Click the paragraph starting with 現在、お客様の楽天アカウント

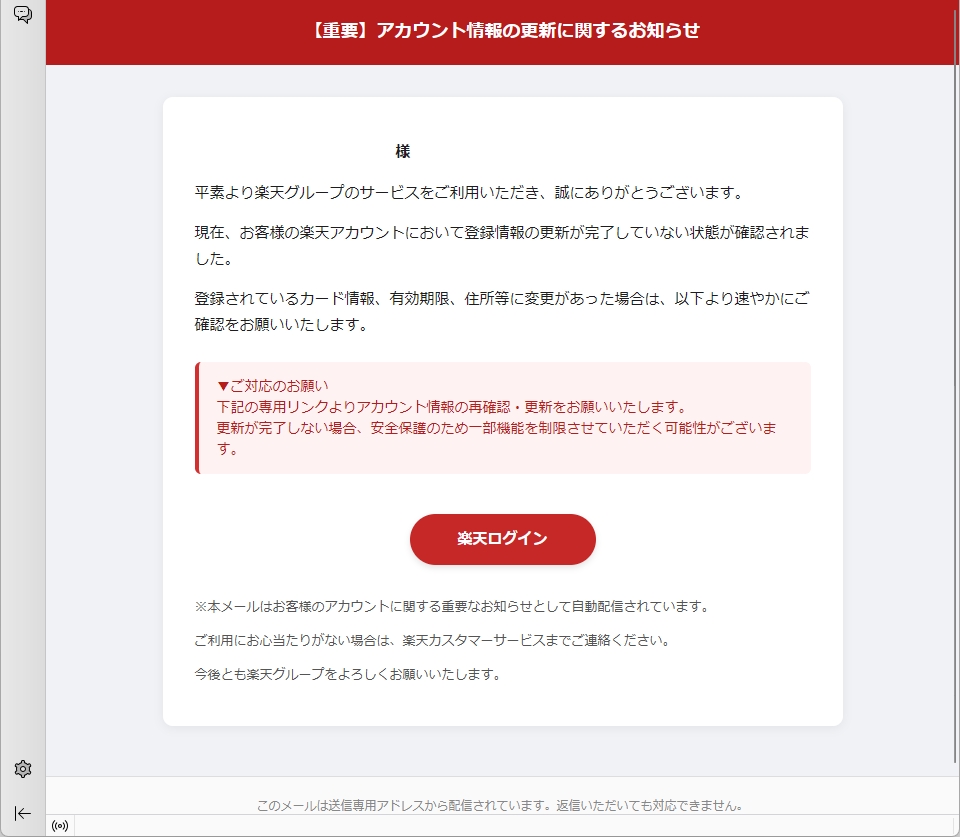[502, 245]
